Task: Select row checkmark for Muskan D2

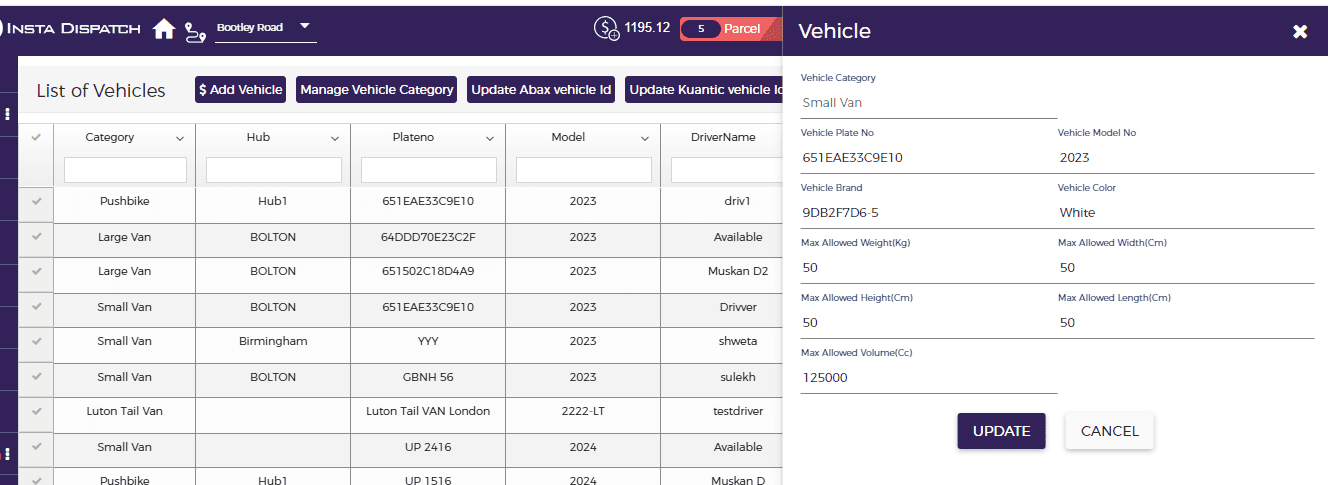Action: click(37, 271)
